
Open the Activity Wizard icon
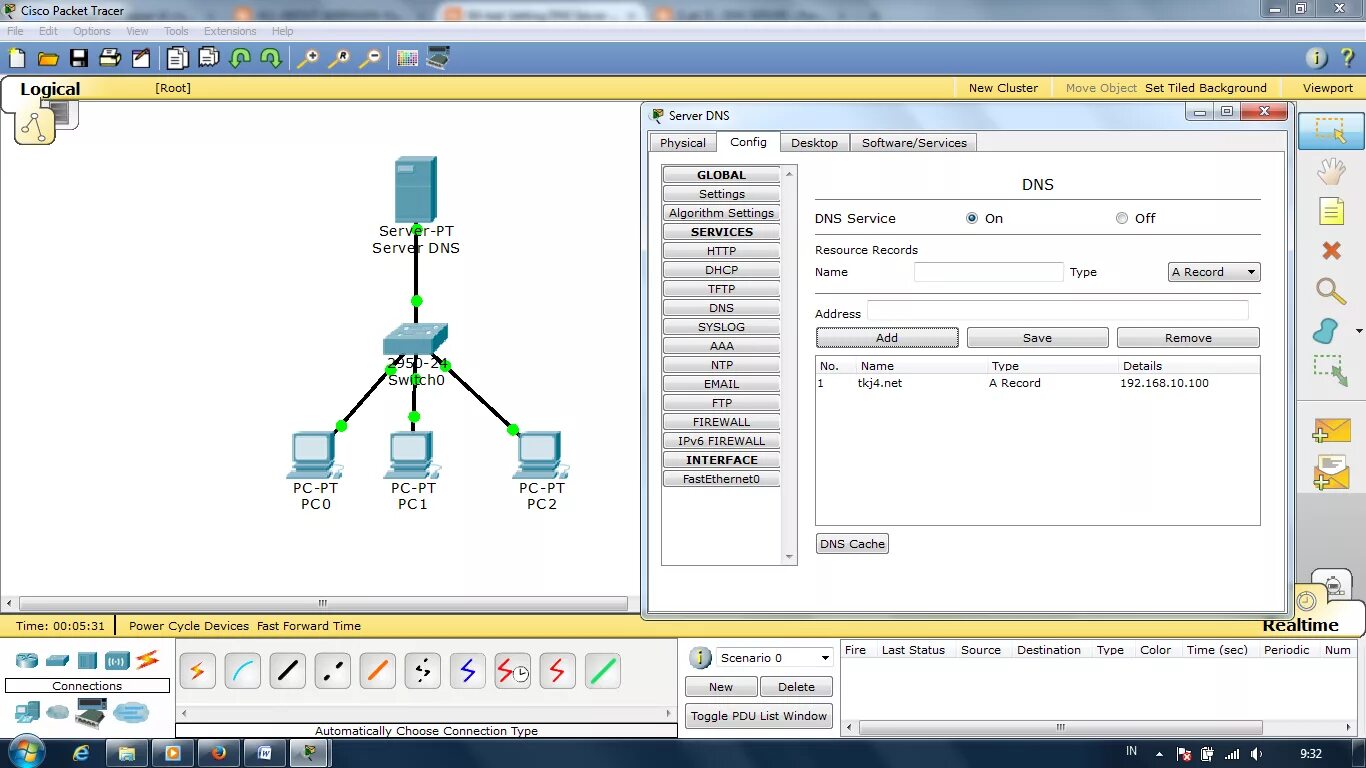click(140, 58)
